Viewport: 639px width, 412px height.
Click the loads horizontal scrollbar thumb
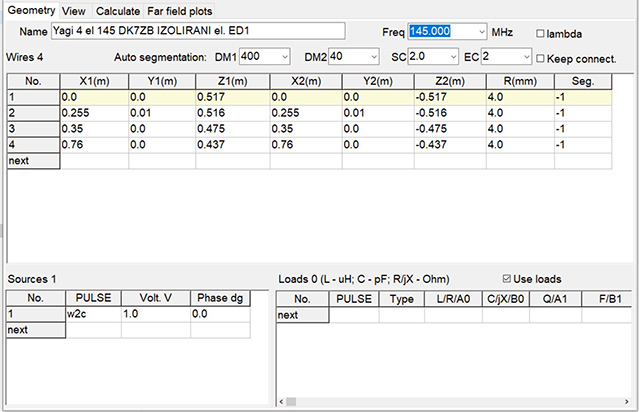[x=291, y=402]
